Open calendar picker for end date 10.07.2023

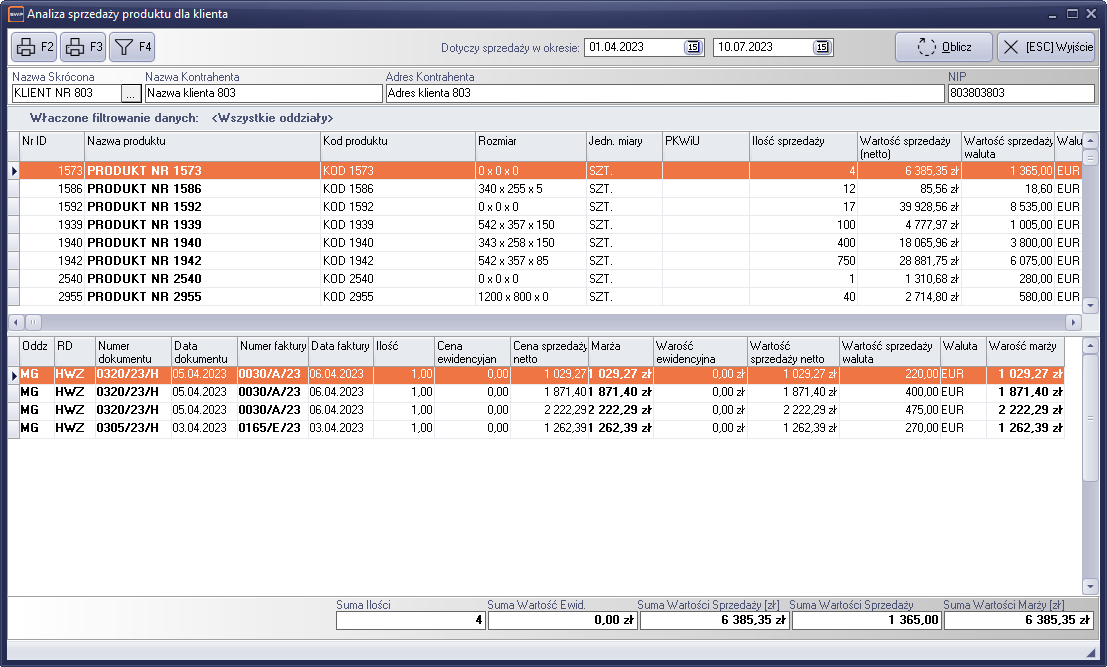[x=821, y=47]
